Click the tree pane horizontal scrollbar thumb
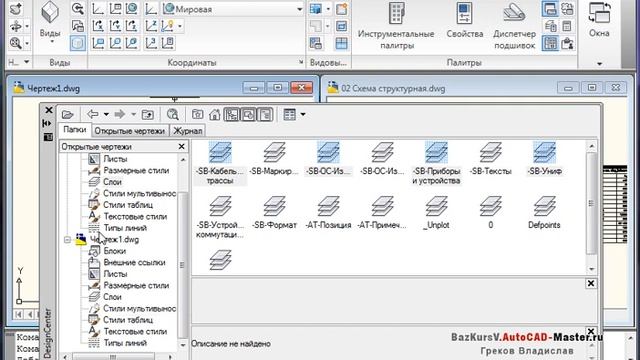This screenshot has width=640, height=360. pos(113,357)
